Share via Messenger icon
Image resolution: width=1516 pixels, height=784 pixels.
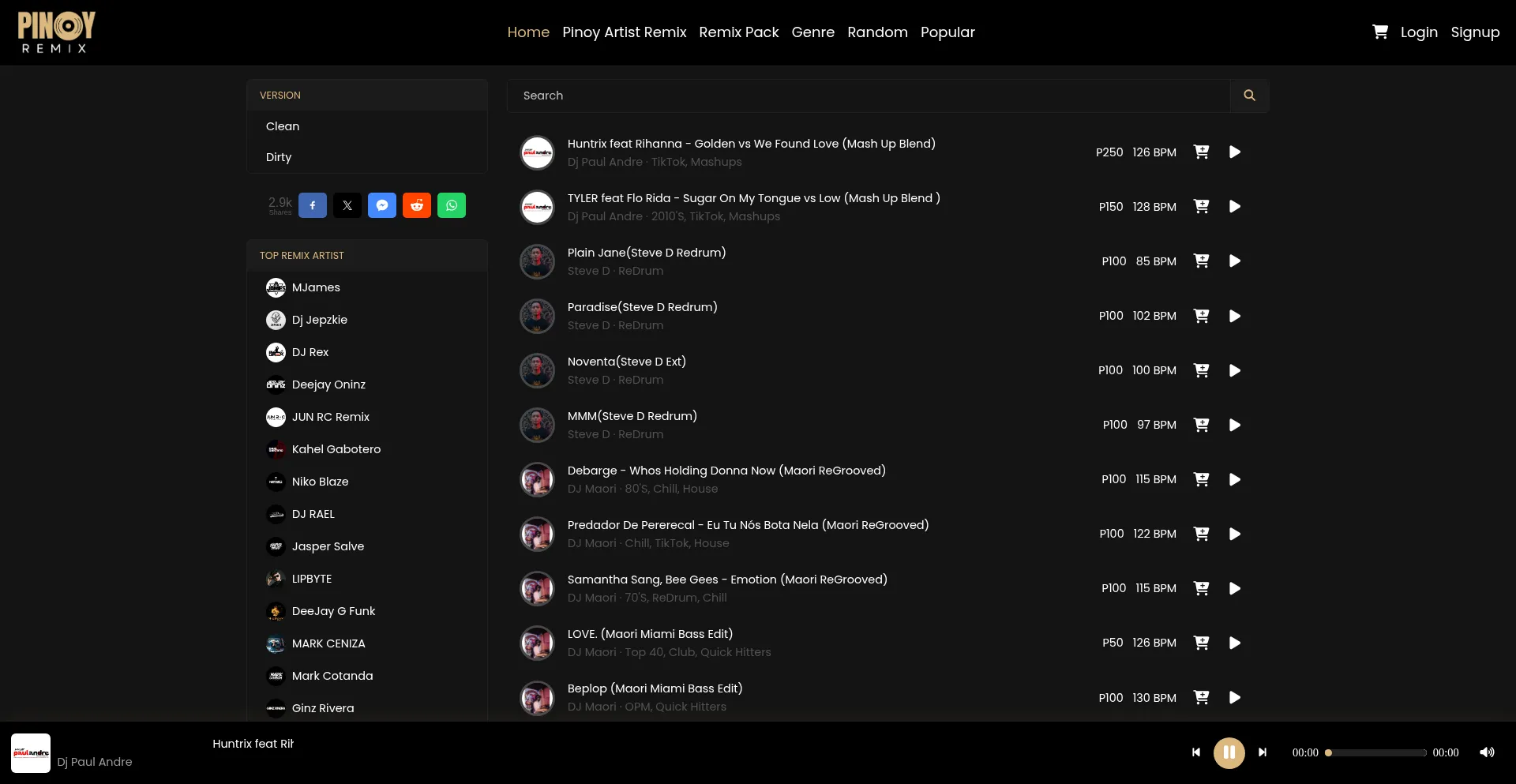coord(382,205)
